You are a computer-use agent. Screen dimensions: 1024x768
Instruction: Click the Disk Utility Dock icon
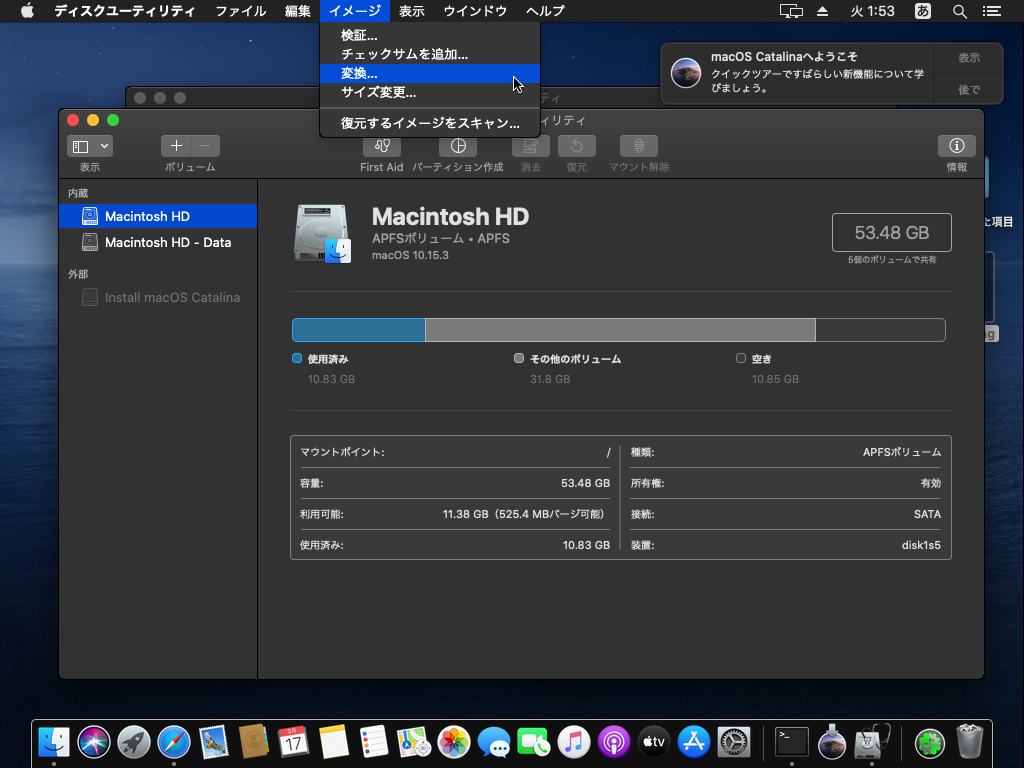click(x=872, y=743)
